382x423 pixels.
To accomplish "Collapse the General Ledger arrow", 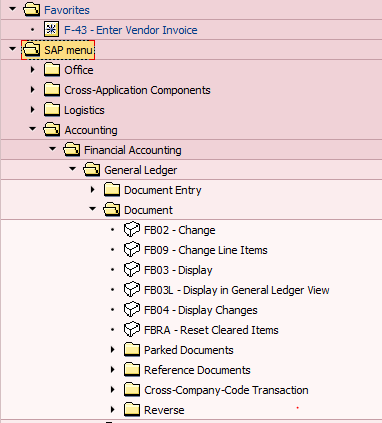I will click(x=73, y=169).
